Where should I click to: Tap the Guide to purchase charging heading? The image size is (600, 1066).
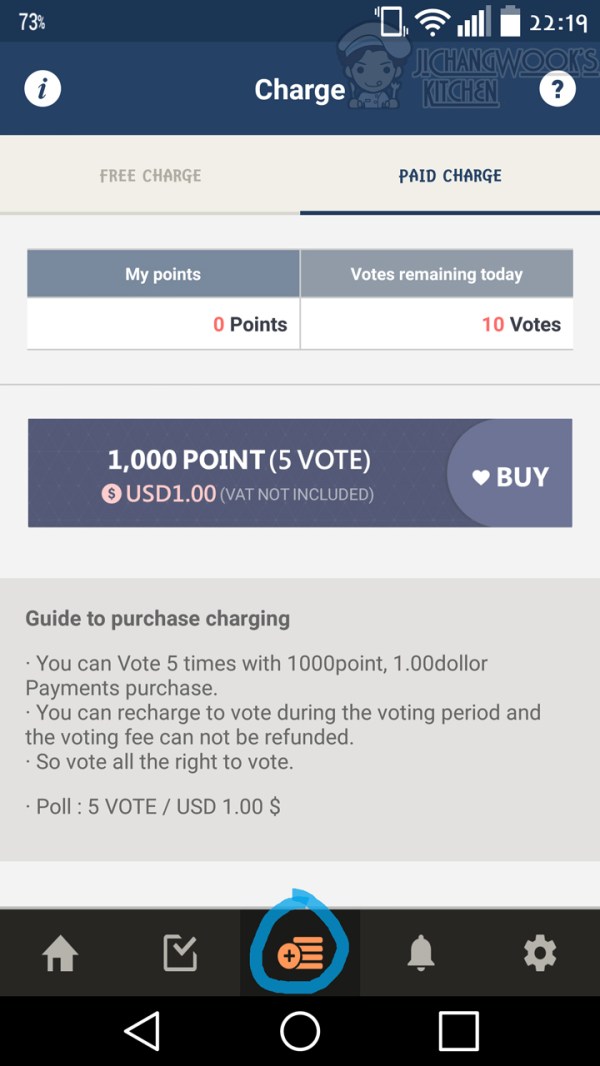158,618
